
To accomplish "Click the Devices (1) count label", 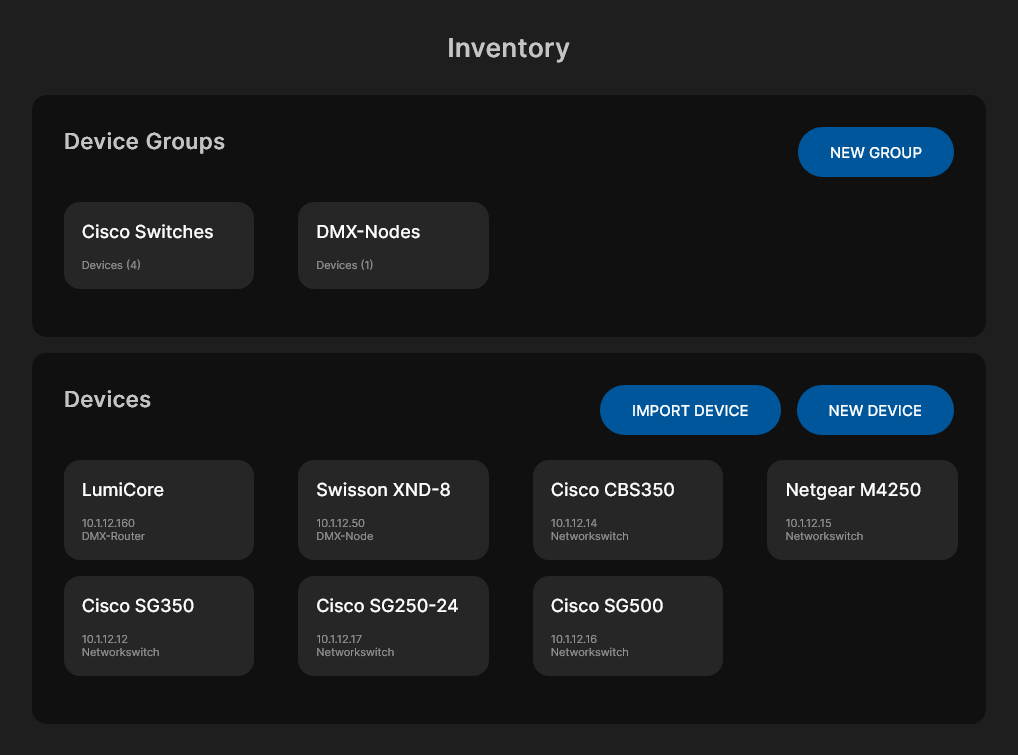I will [344, 265].
